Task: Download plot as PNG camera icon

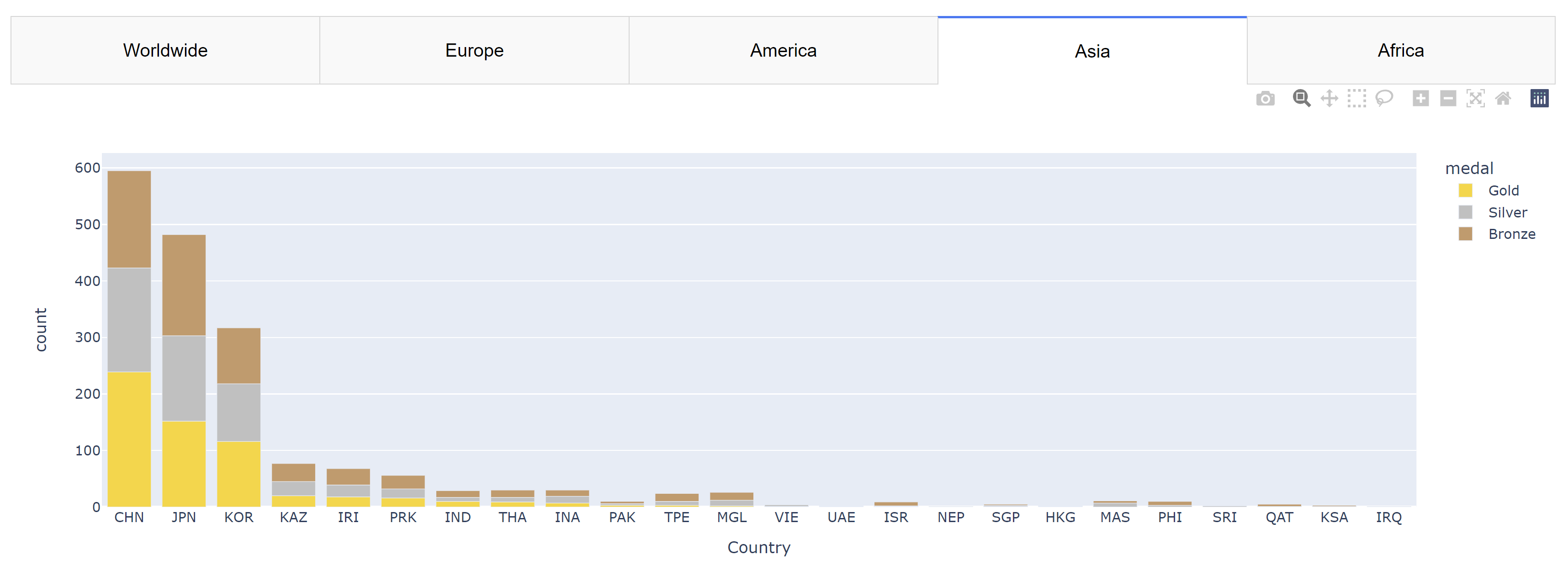Action: pyautogui.click(x=1265, y=99)
